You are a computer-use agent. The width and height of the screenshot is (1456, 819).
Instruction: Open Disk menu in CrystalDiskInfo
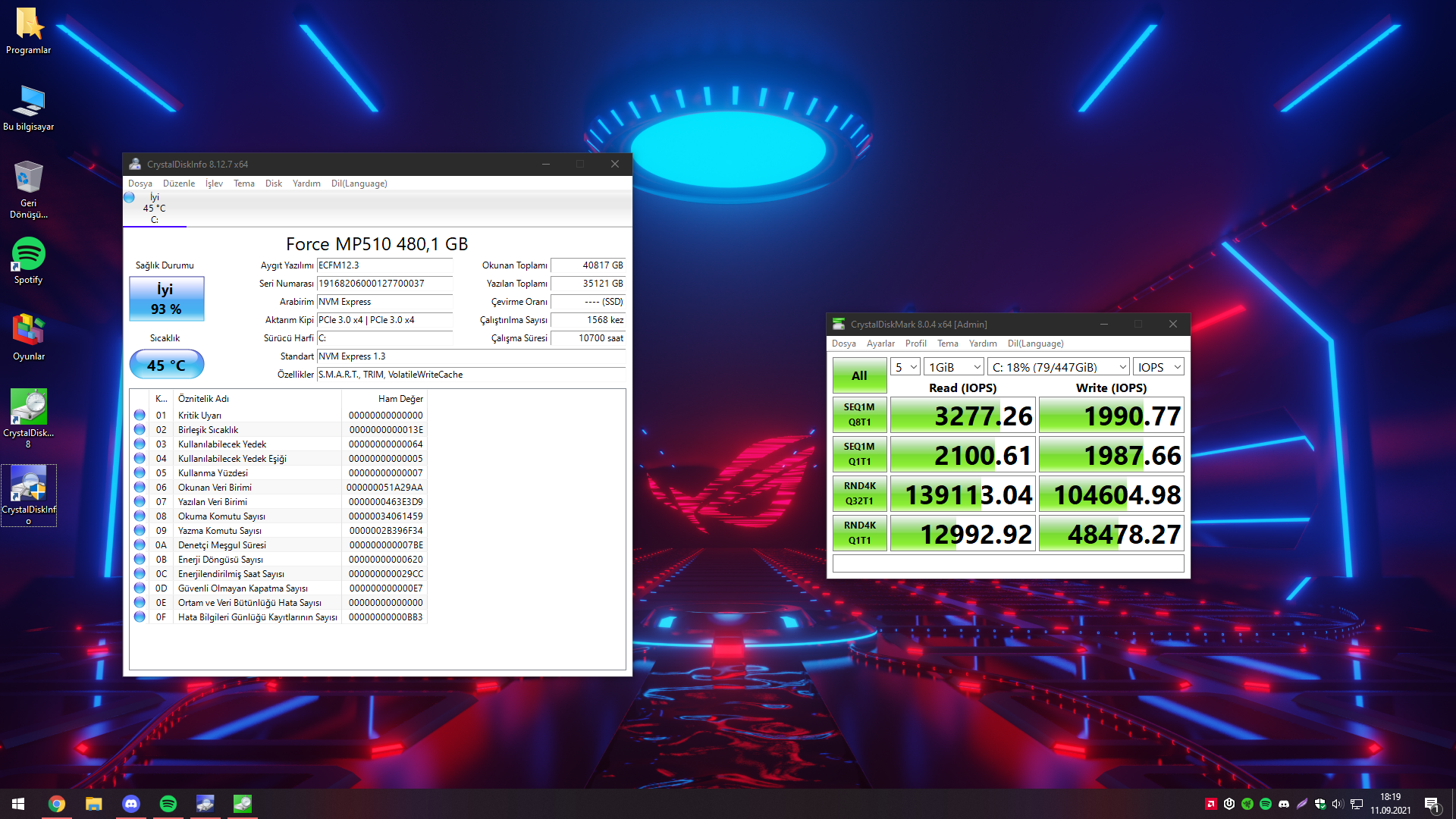click(274, 184)
